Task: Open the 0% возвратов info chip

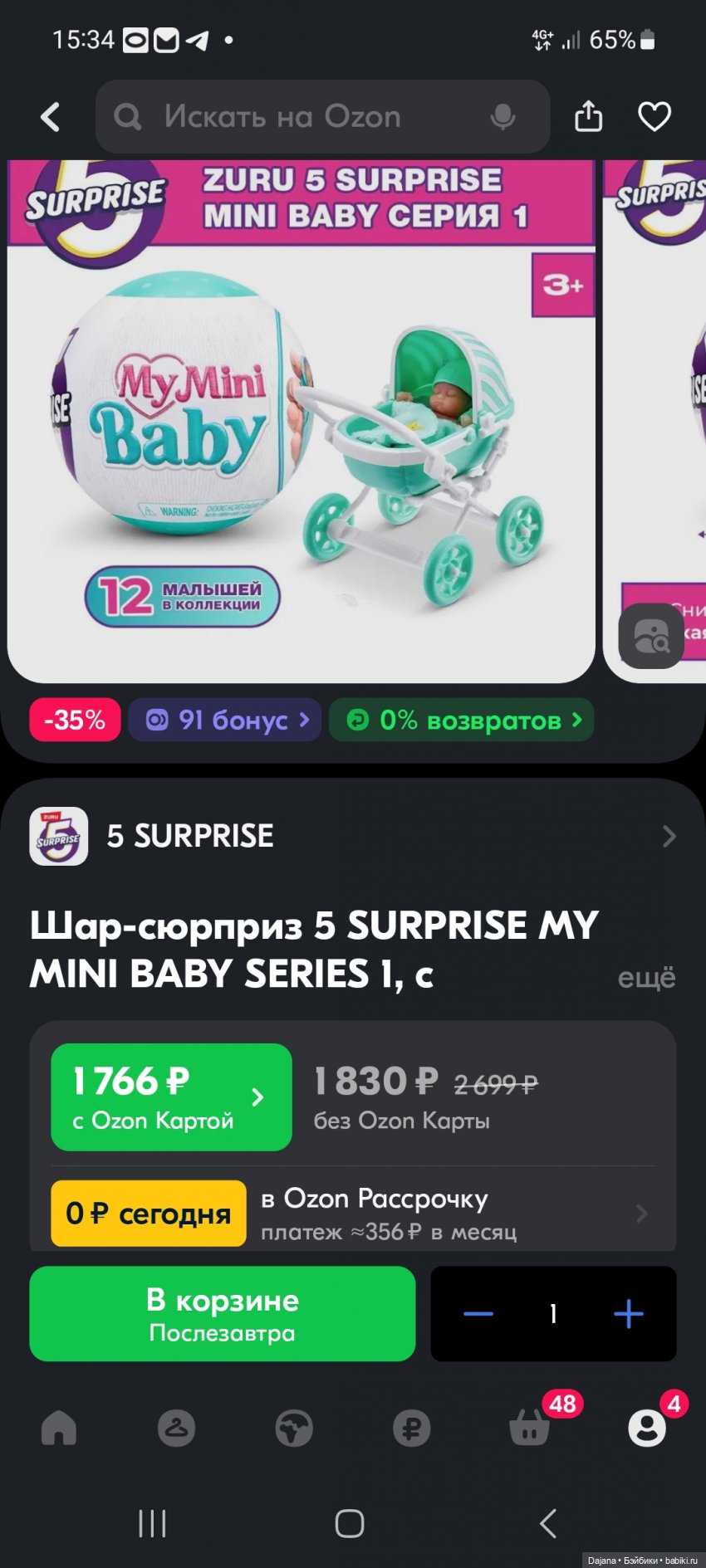Action: point(462,720)
